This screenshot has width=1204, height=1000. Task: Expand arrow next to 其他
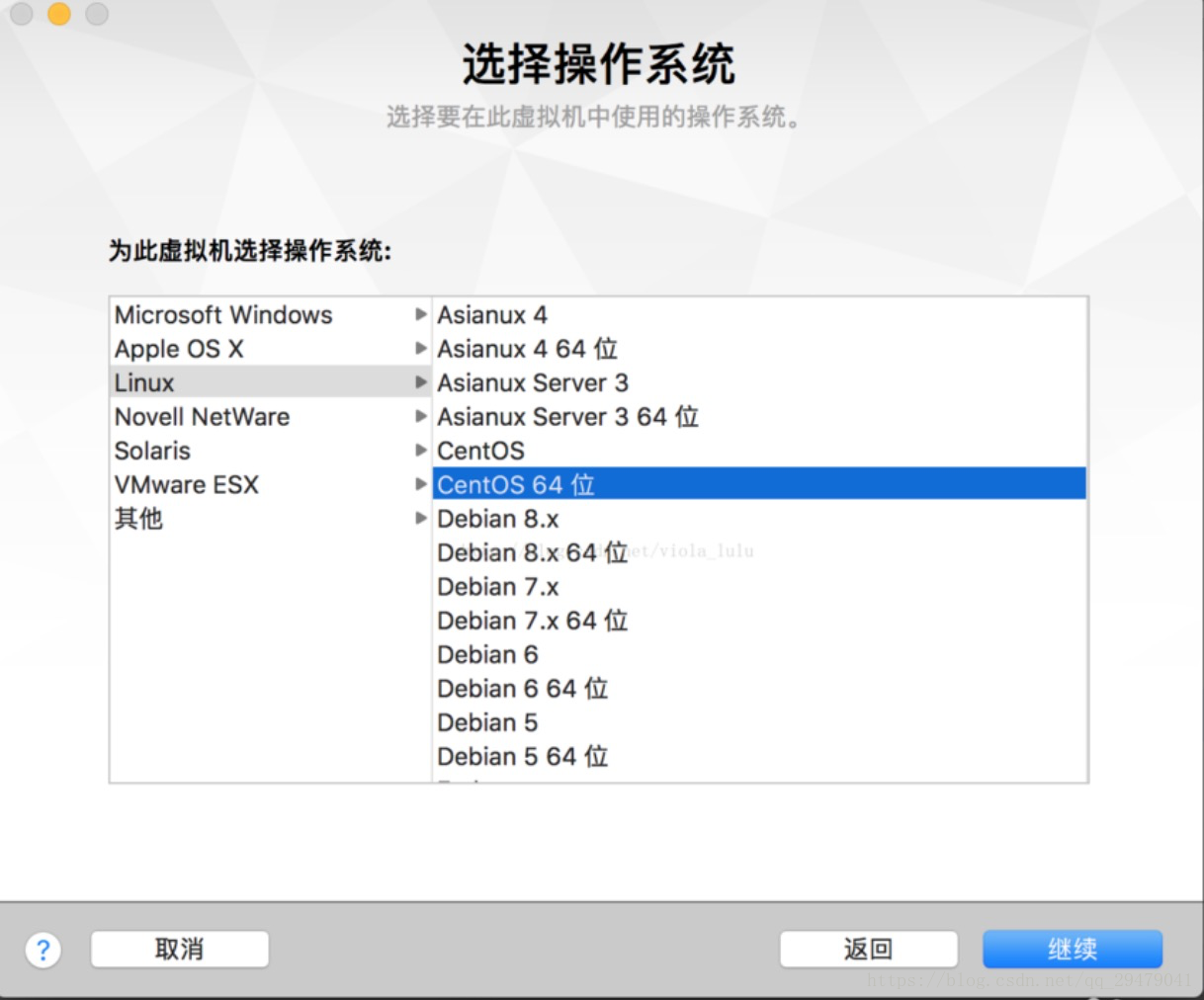(x=421, y=518)
